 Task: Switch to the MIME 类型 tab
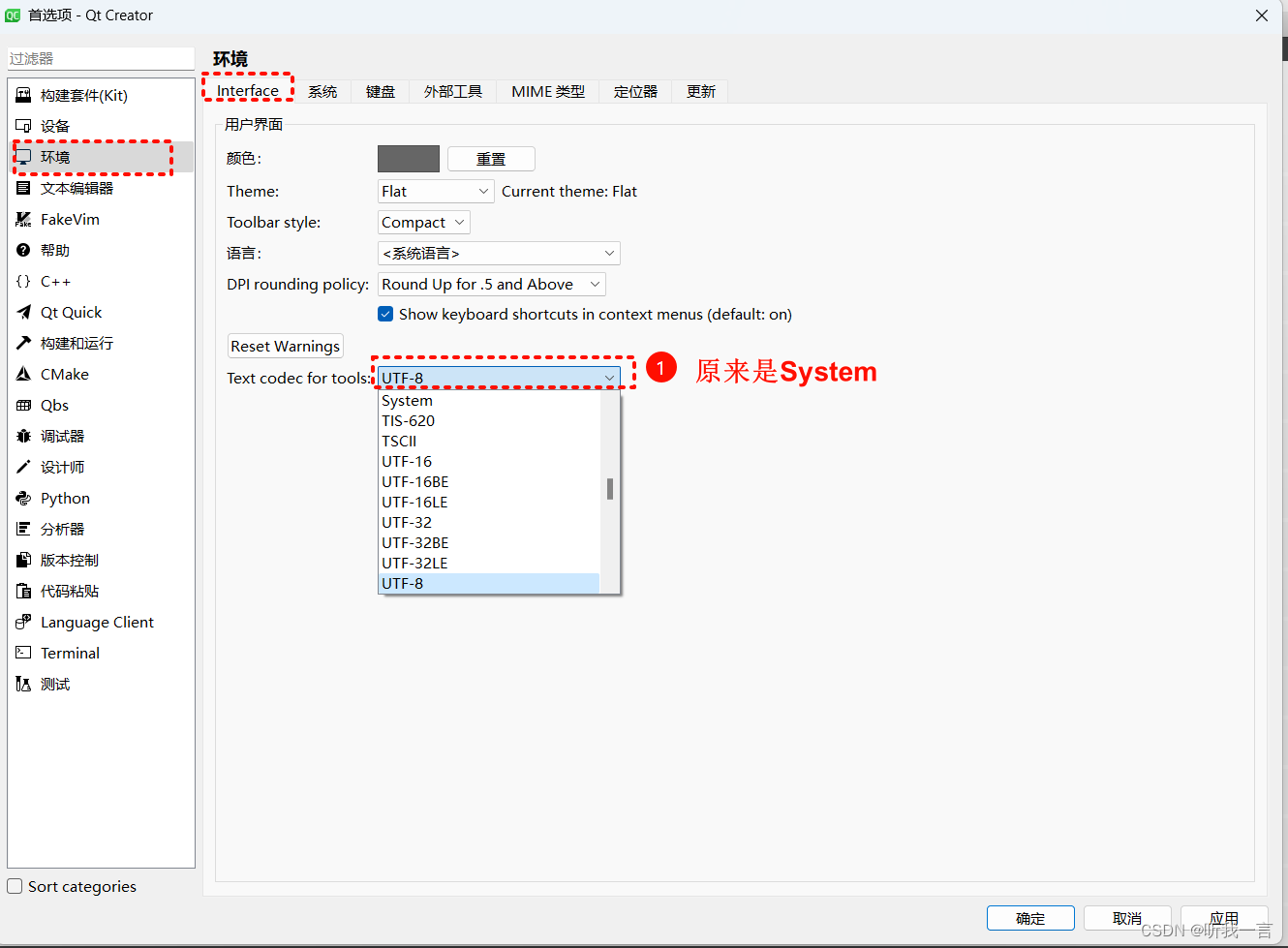pos(548,92)
